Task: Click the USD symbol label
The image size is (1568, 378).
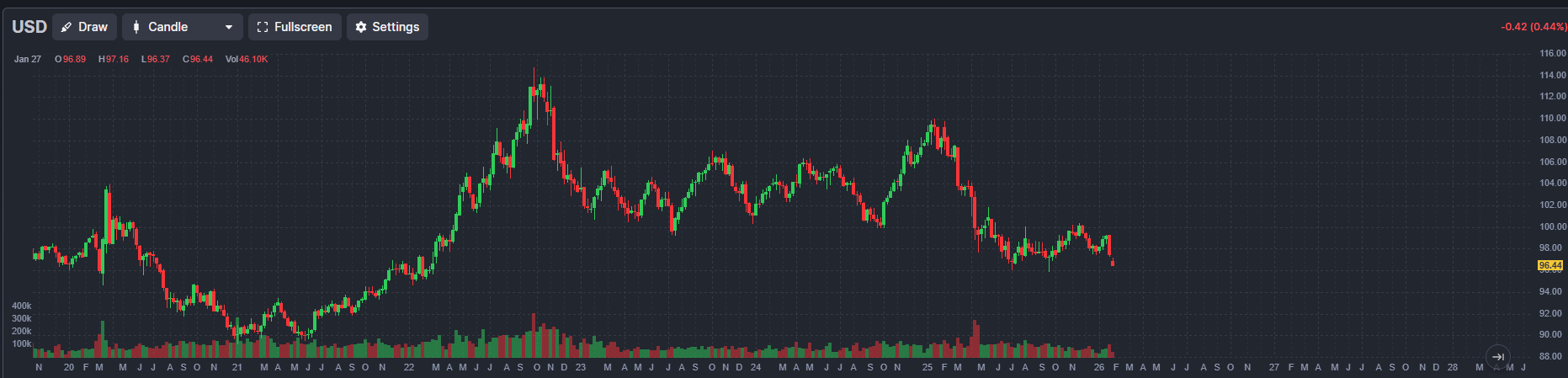Action: (x=29, y=27)
